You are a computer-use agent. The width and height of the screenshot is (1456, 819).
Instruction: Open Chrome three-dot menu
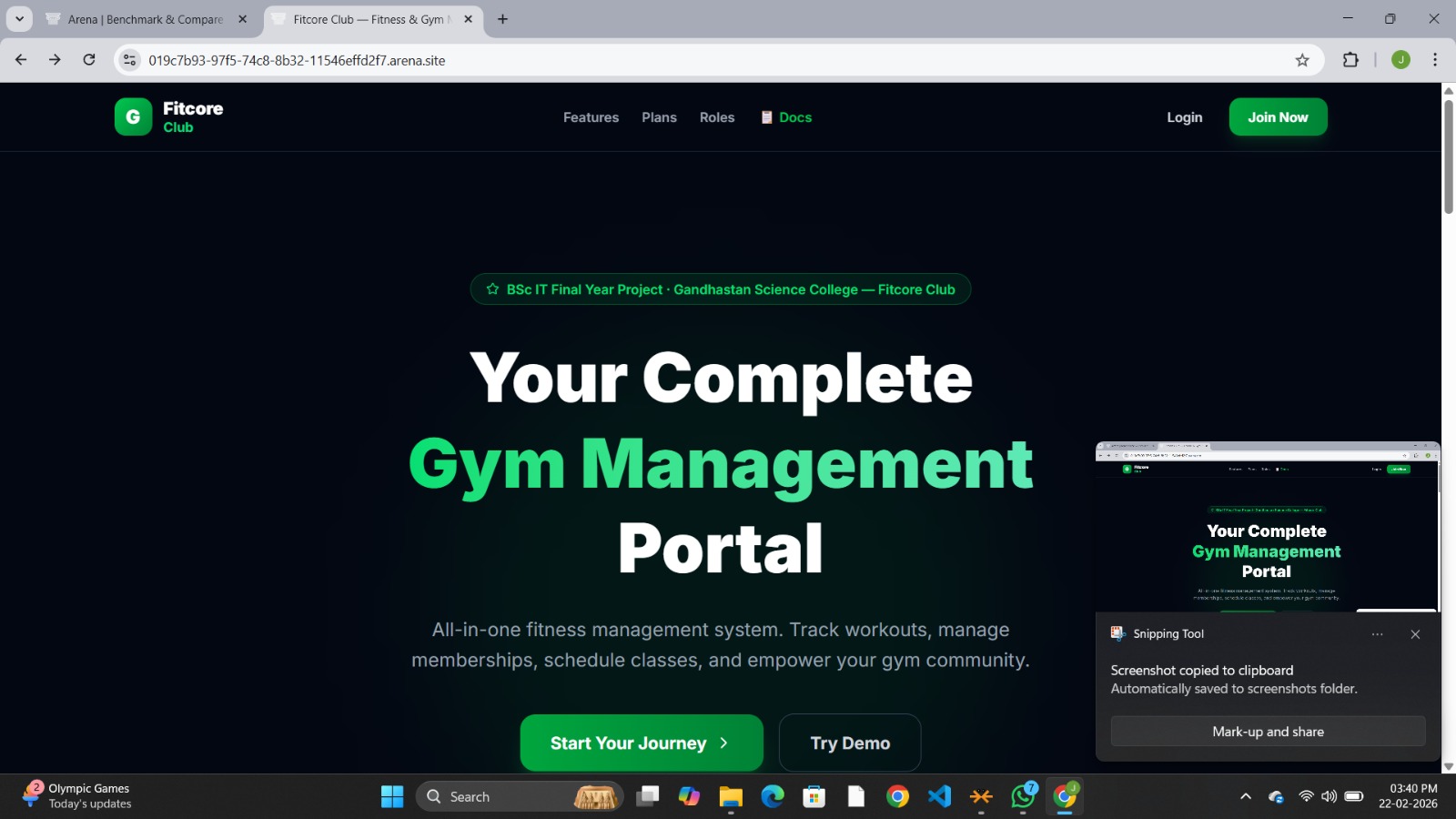click(x=1435, y=60)
